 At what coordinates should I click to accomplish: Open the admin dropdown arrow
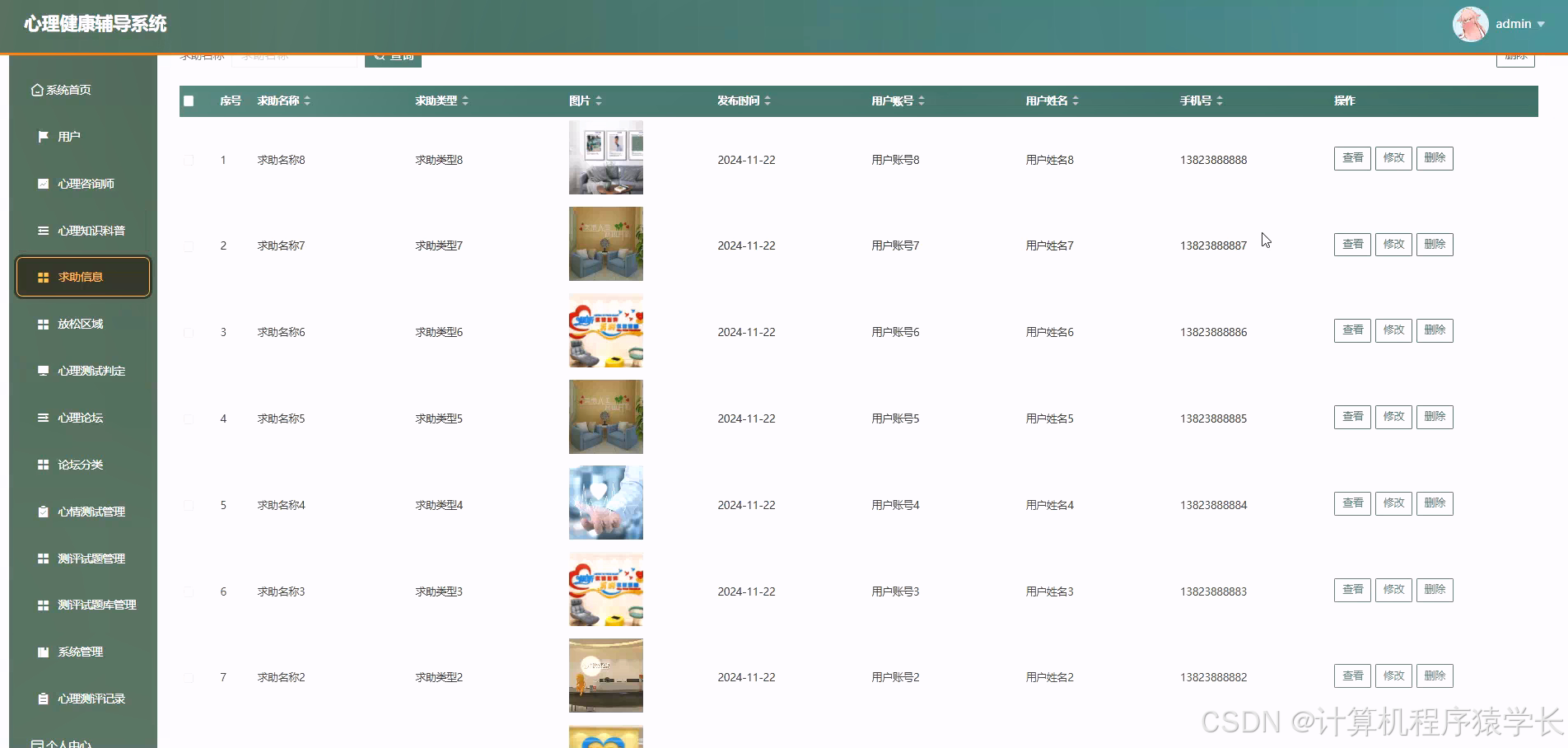pyautogui.click(x=1541, y=24)
